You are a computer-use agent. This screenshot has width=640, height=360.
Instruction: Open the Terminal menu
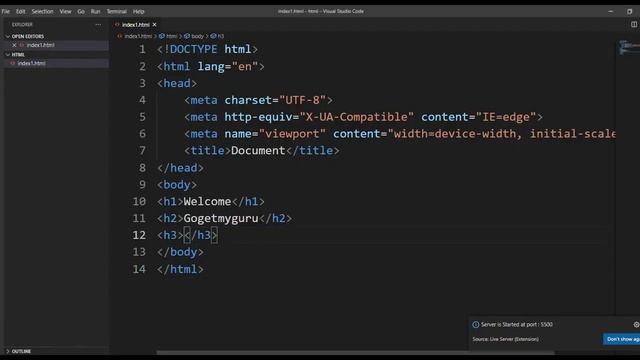pyautogui.click(x=117, y=11)
